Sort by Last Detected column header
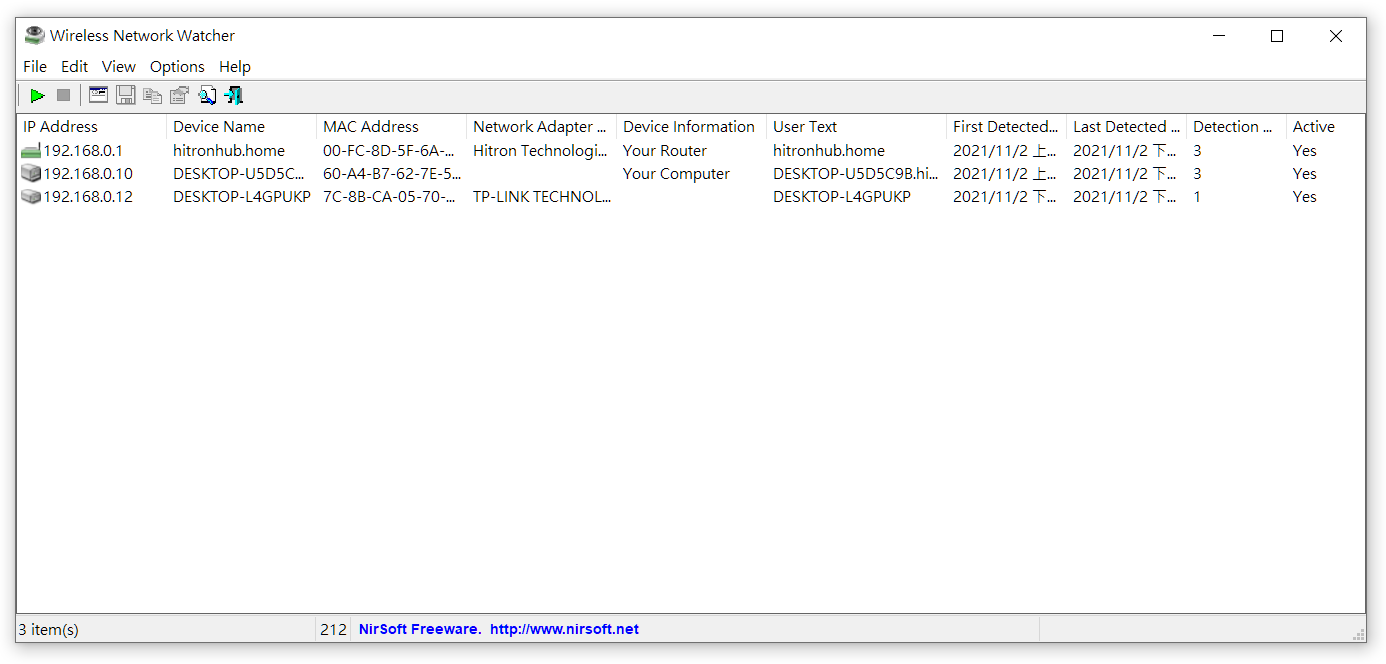1386x664 pixels. 1126,127
